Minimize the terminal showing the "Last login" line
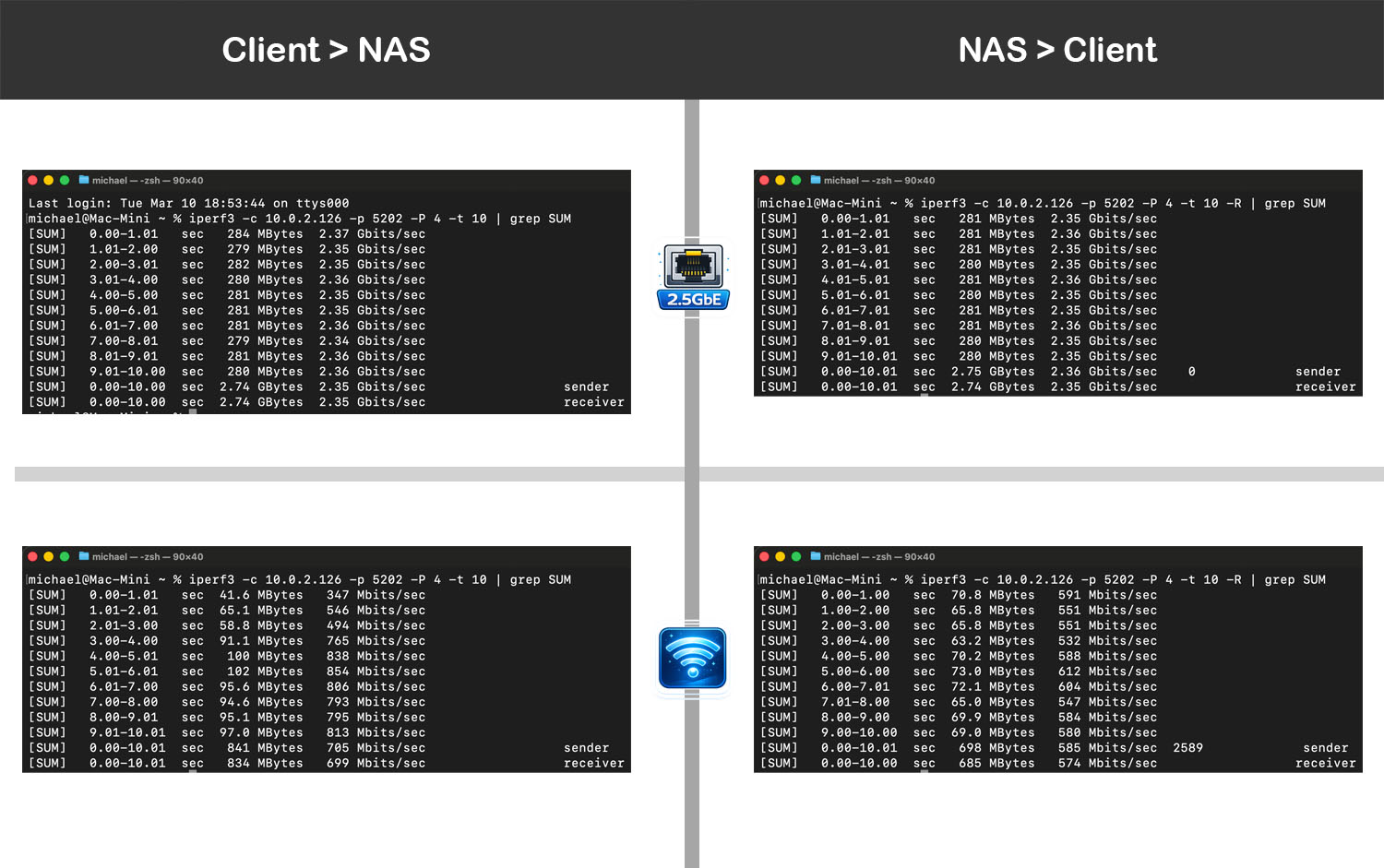This screenshot has width=1384, height=868. [x=49, y=180]
